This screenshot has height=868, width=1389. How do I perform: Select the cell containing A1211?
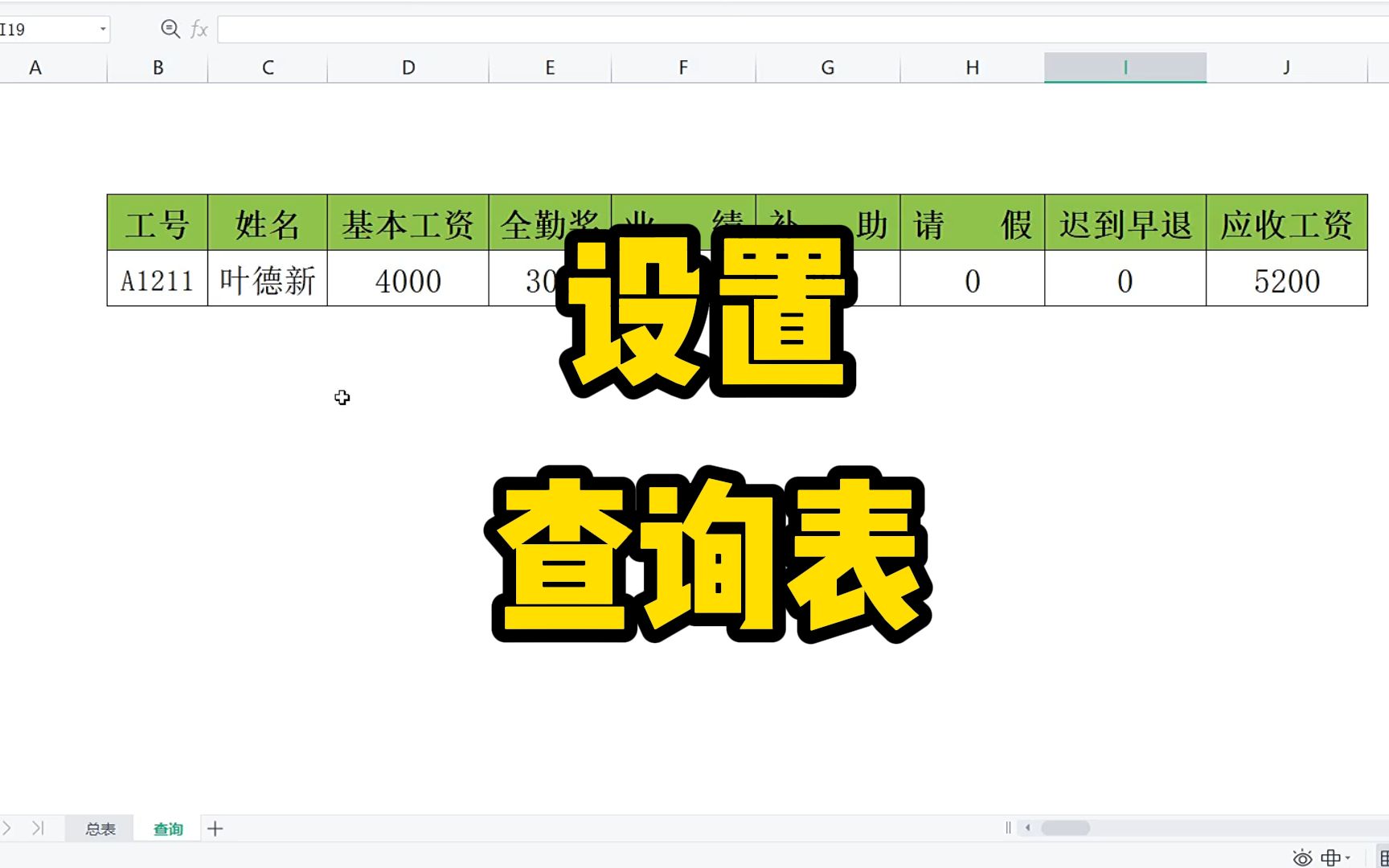(x=158, y=279)
